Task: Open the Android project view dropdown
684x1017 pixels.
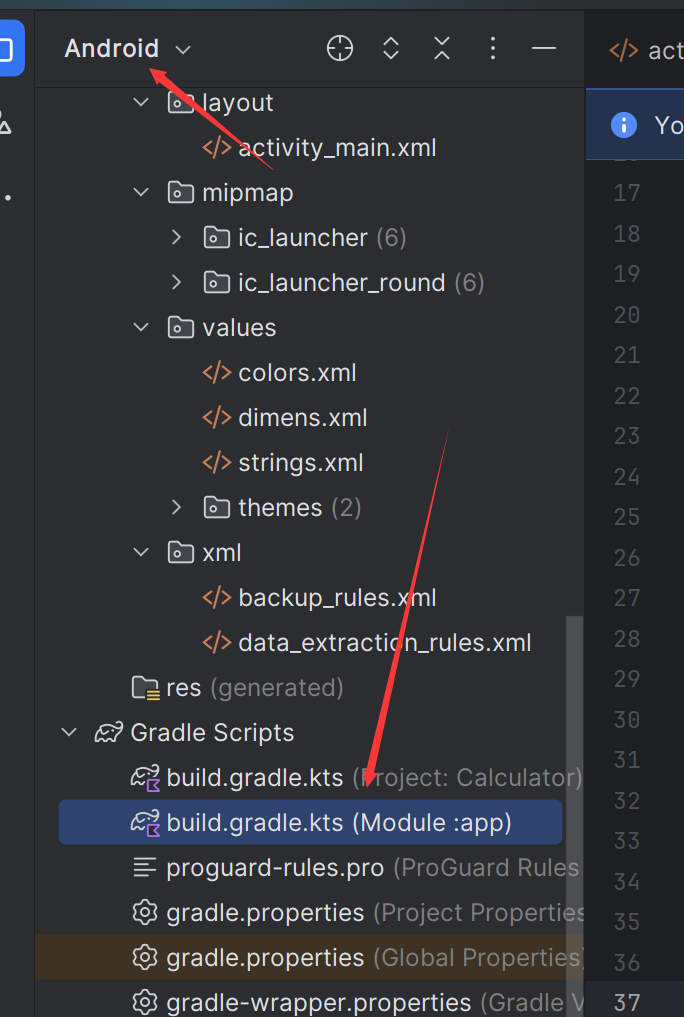Action: coord(128,49)
